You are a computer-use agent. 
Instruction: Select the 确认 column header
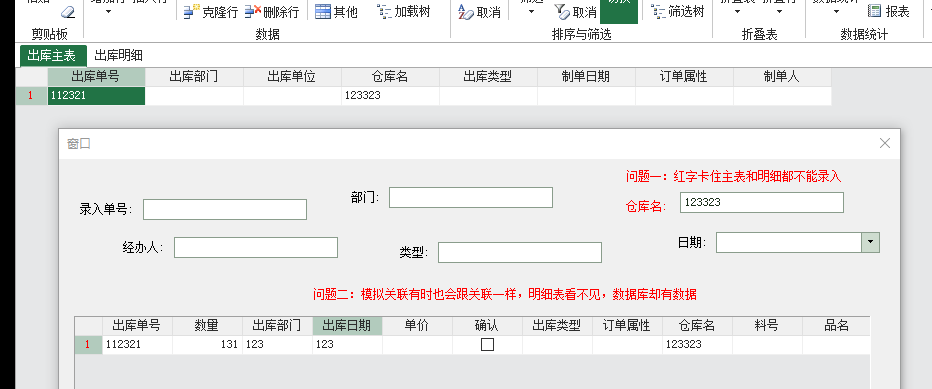pos(487,326)
